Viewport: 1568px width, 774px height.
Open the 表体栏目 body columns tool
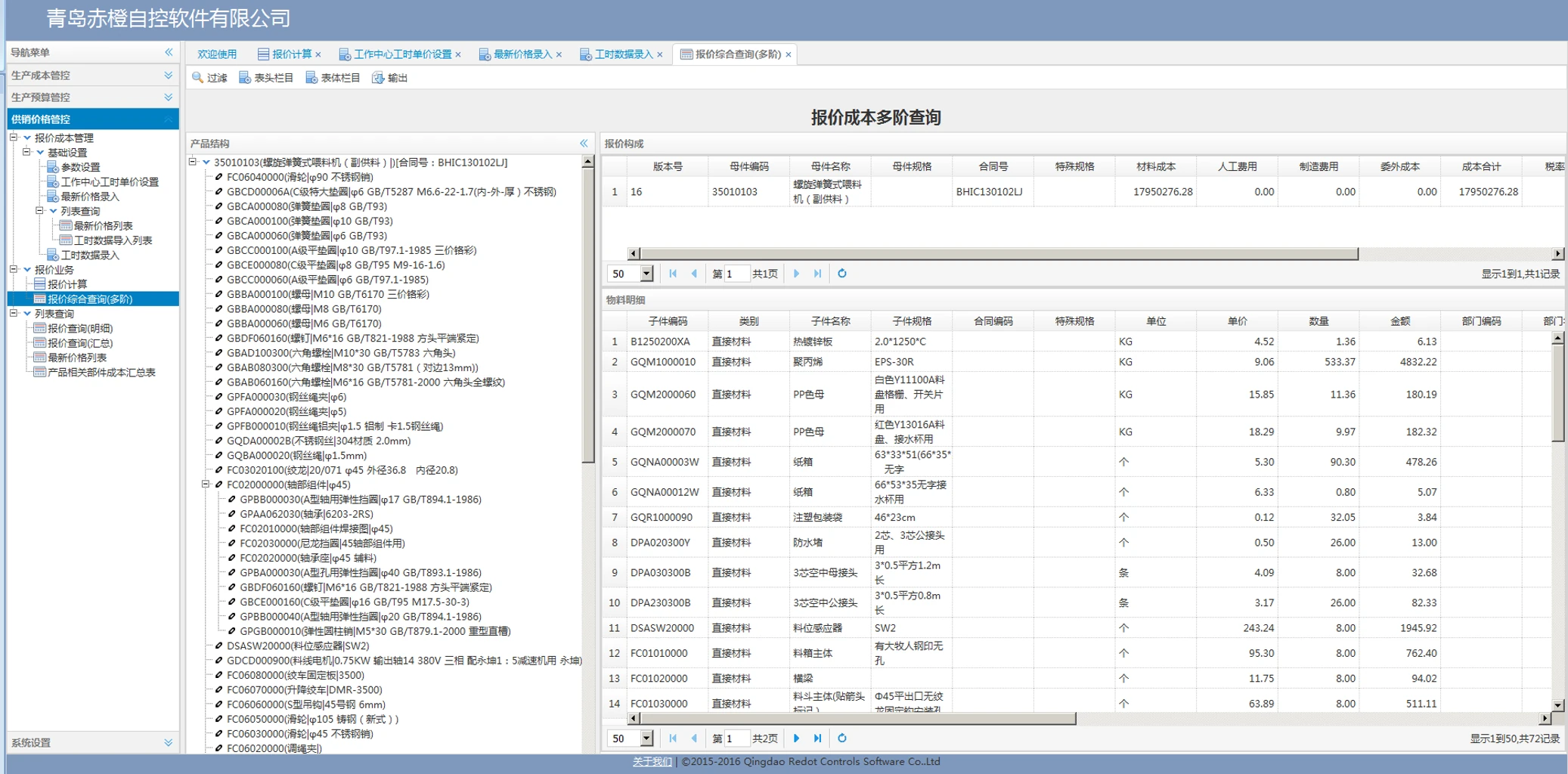click(333, 78)
